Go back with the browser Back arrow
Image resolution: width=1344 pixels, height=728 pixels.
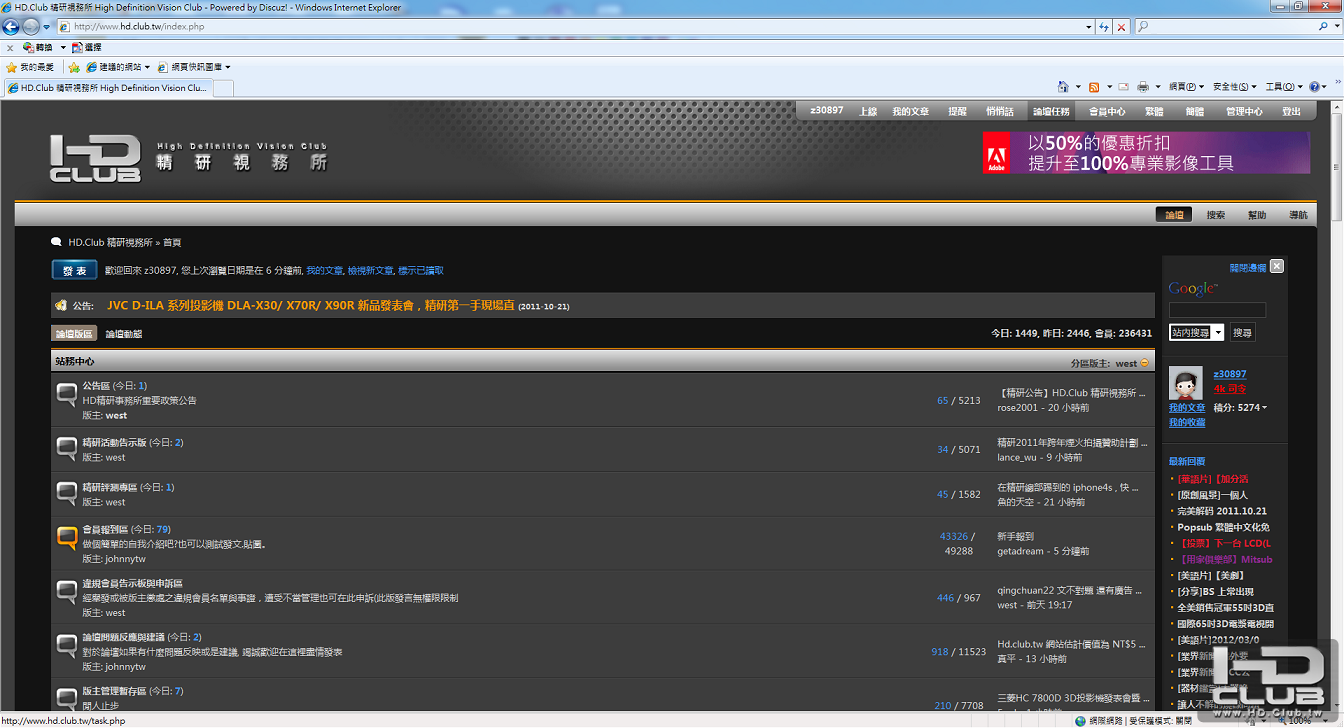tap(11, 27)
